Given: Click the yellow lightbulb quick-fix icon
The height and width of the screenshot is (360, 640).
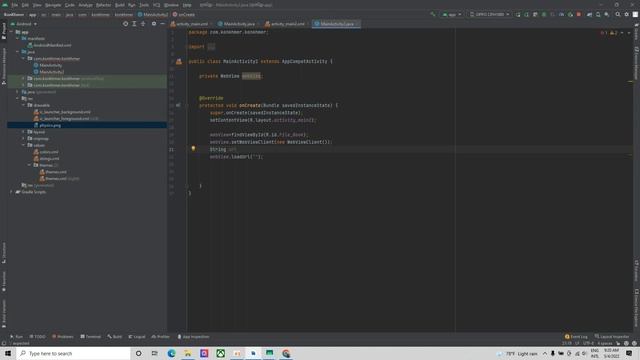Looking at the screenshot, I should point(193,149).
